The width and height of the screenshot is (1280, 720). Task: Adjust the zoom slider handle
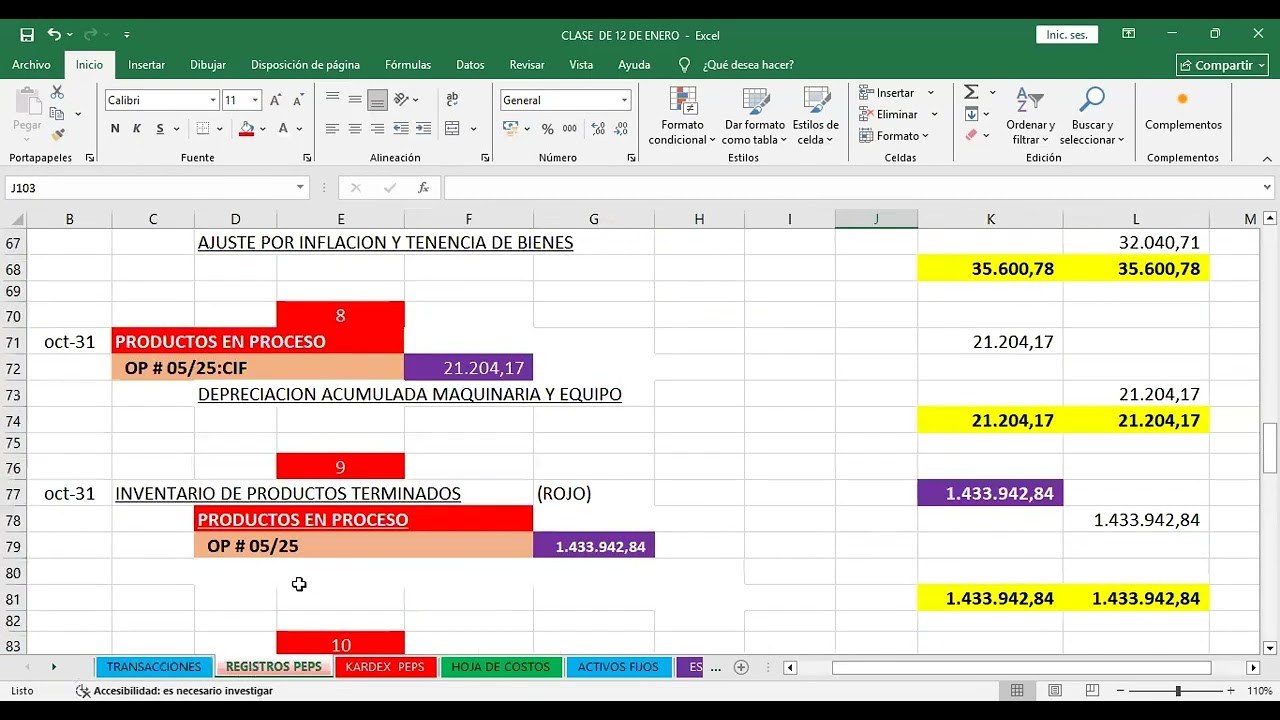pos(1178,691)
